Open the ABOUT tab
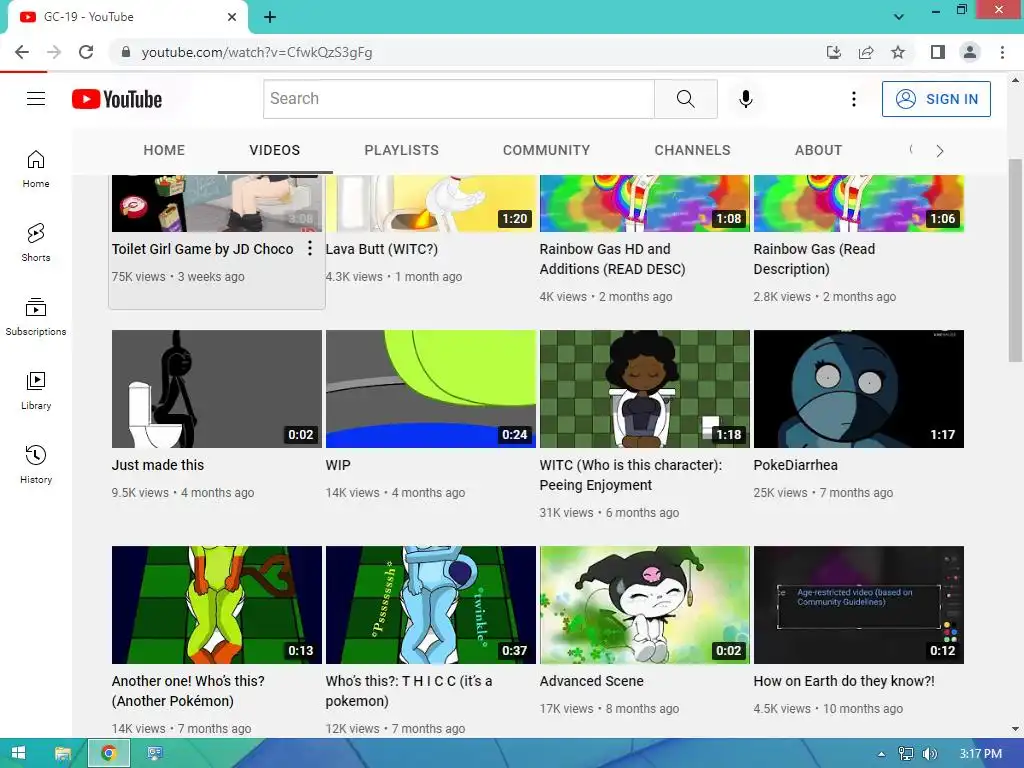1024x768 pixels. click(x=818, y=150)
